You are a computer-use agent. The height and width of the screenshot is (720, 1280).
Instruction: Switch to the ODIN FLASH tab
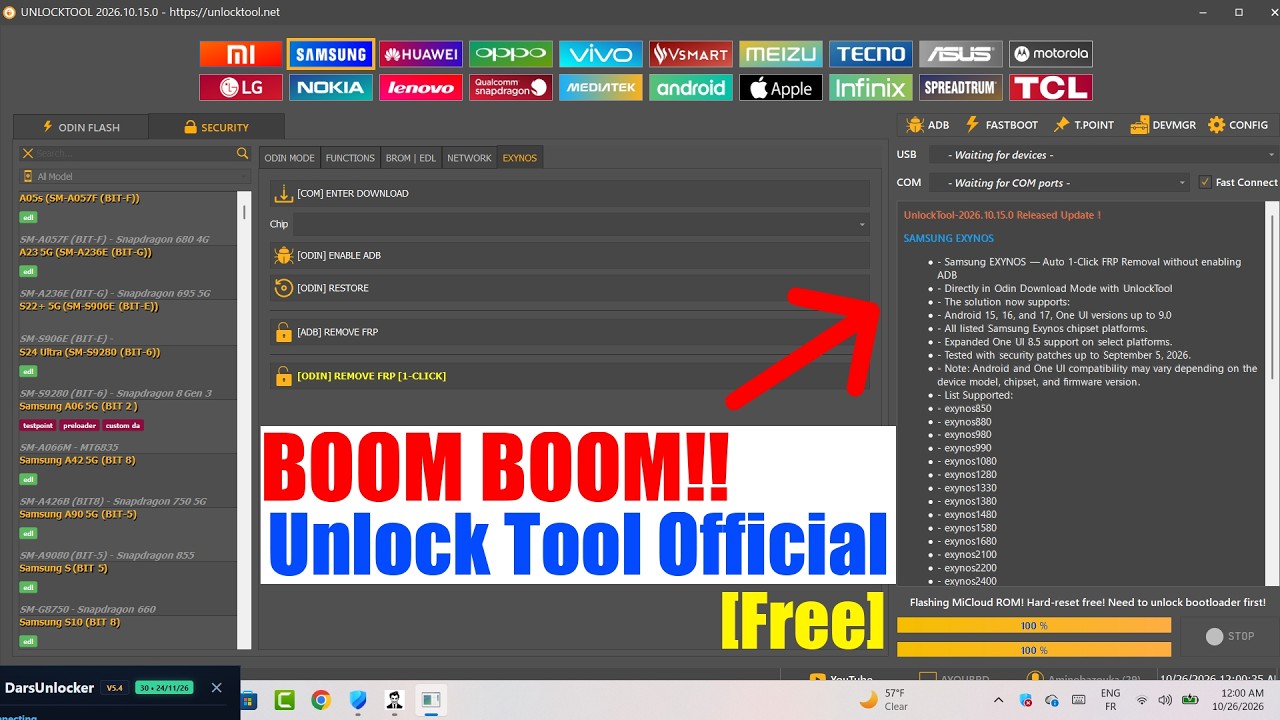click(80, 127)
